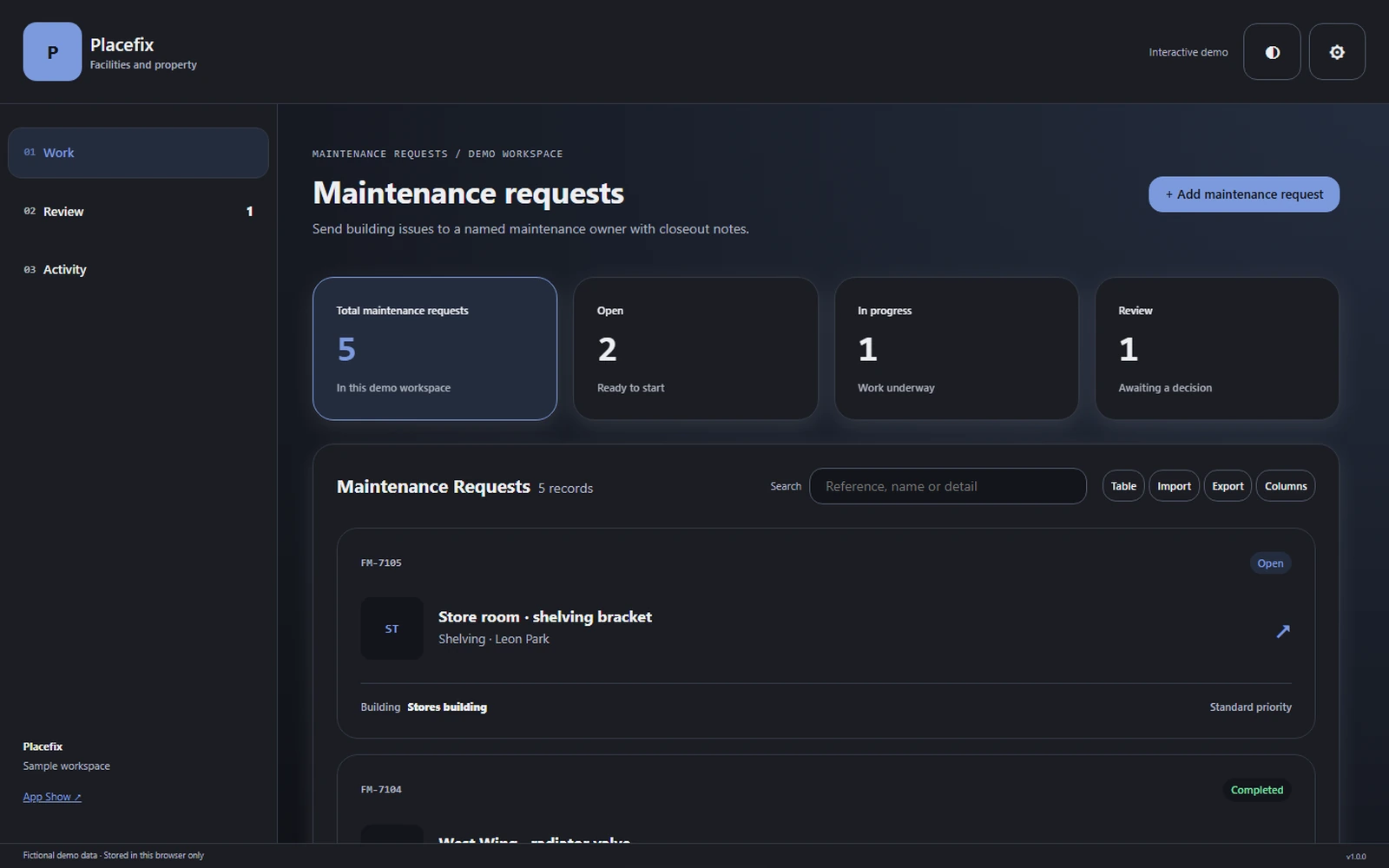Click the Export button
This screenshot has height=868, width=1389.
click(x=1228, y=486)
